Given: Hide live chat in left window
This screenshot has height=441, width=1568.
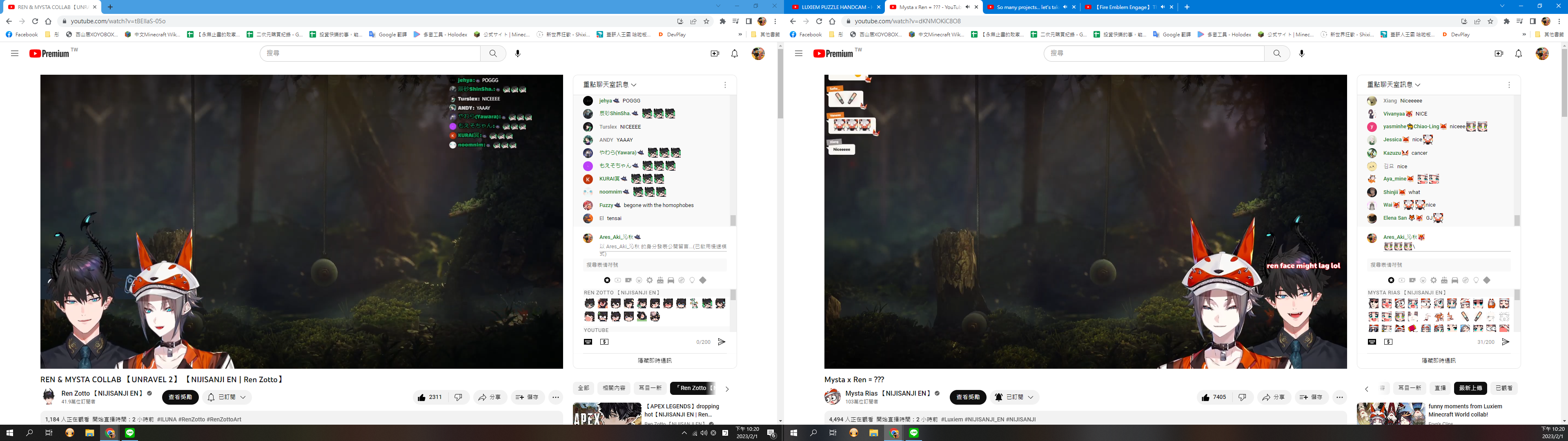Looking at the screenshot, I should (x=654, y=361).
